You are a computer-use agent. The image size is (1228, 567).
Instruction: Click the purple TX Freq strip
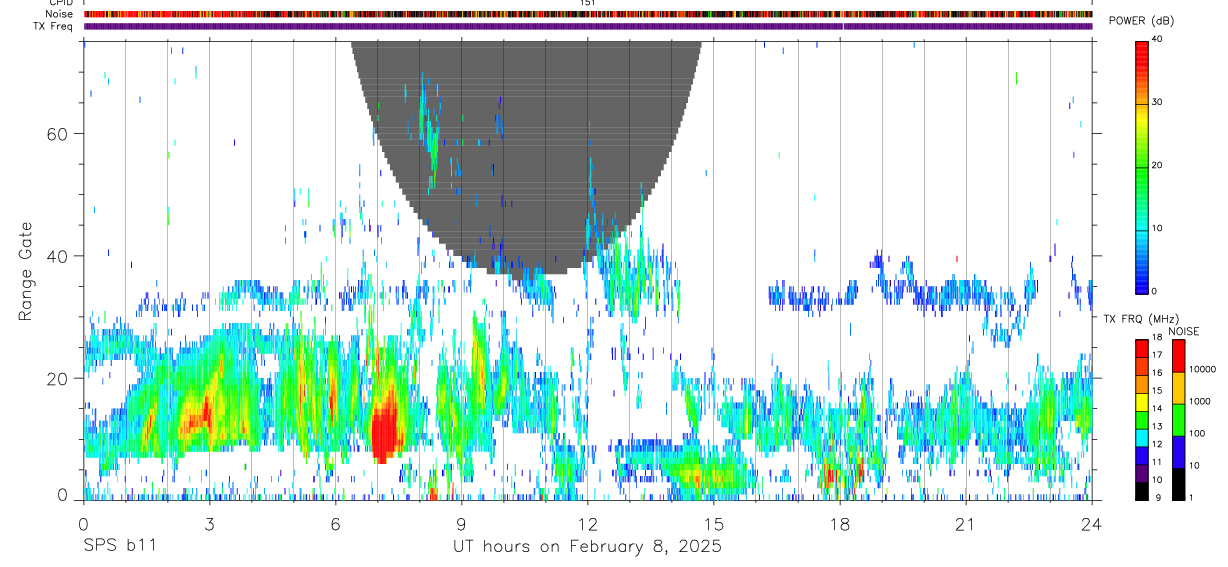point(588,26)
